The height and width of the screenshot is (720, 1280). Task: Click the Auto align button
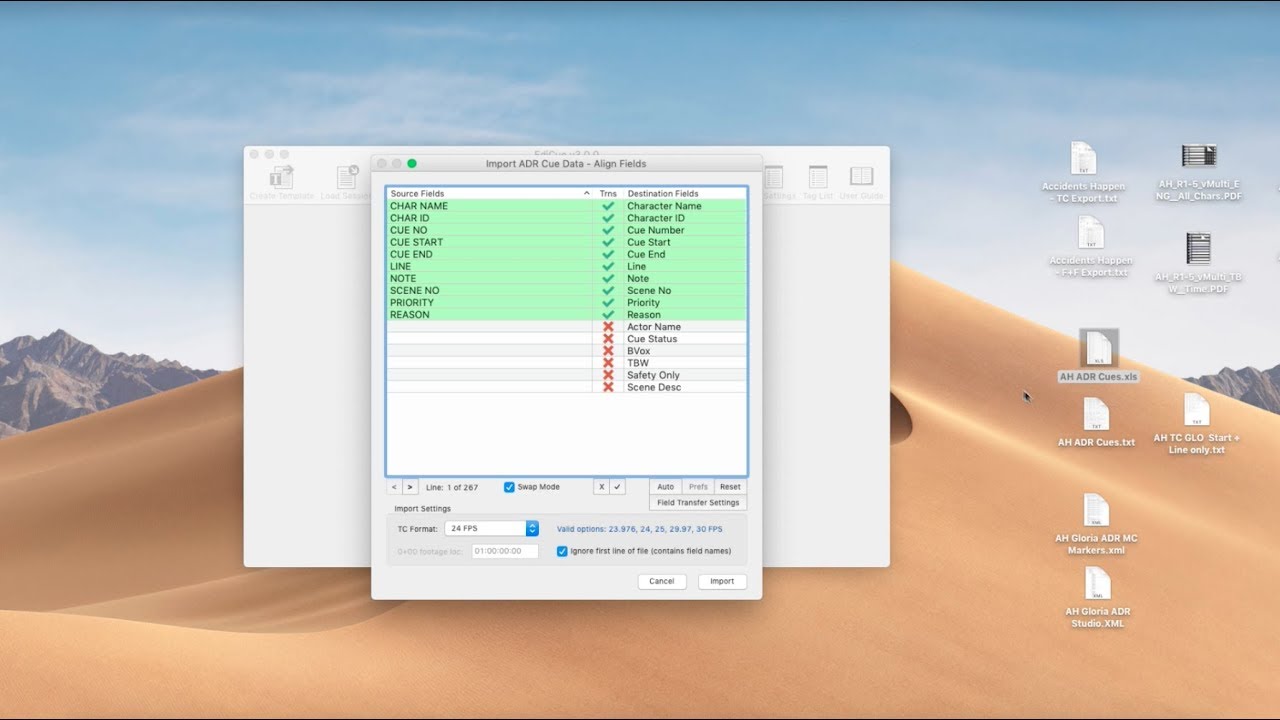click(665, 487)
